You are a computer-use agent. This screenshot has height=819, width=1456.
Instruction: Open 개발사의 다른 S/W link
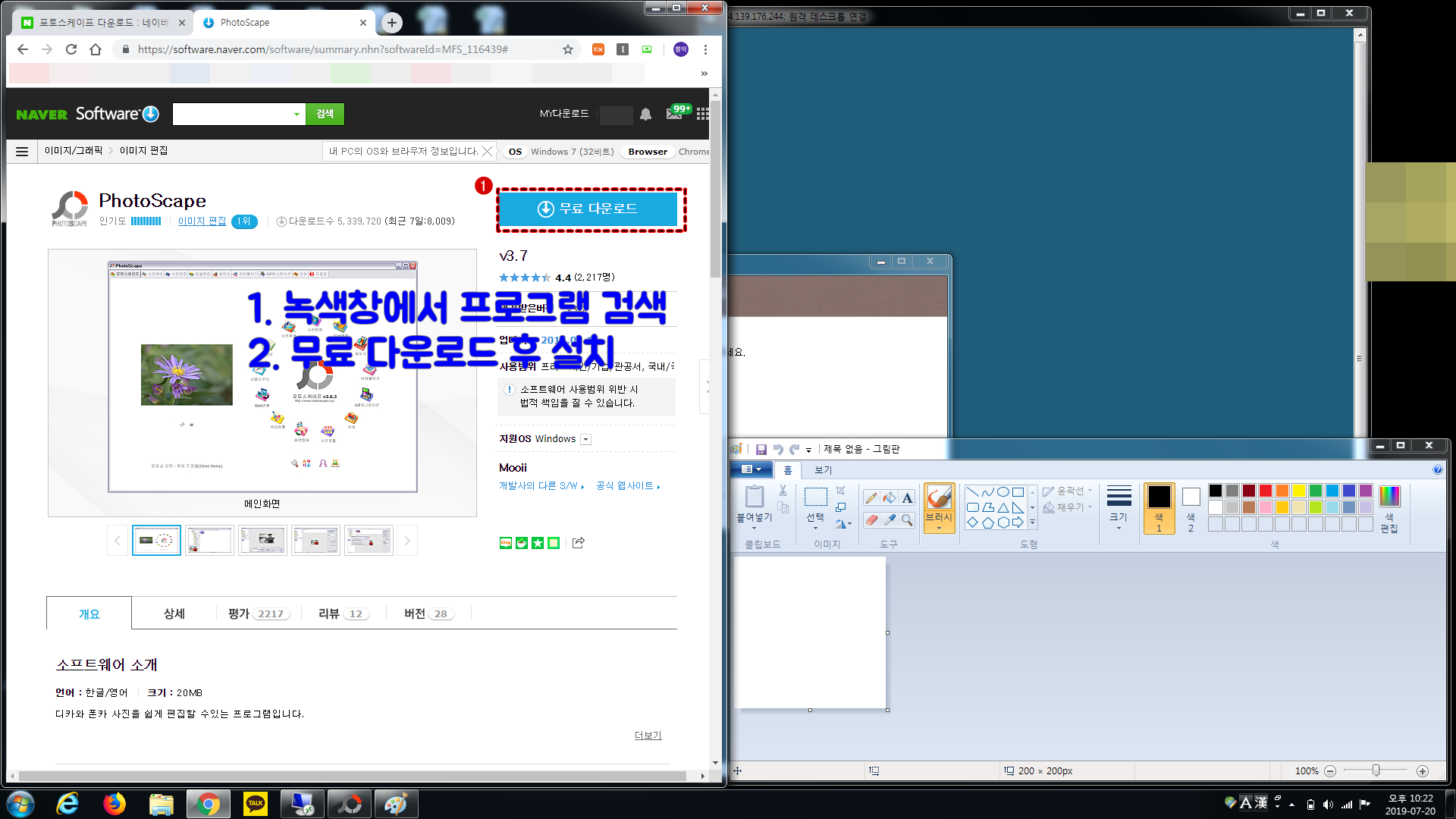pos(541,485)
